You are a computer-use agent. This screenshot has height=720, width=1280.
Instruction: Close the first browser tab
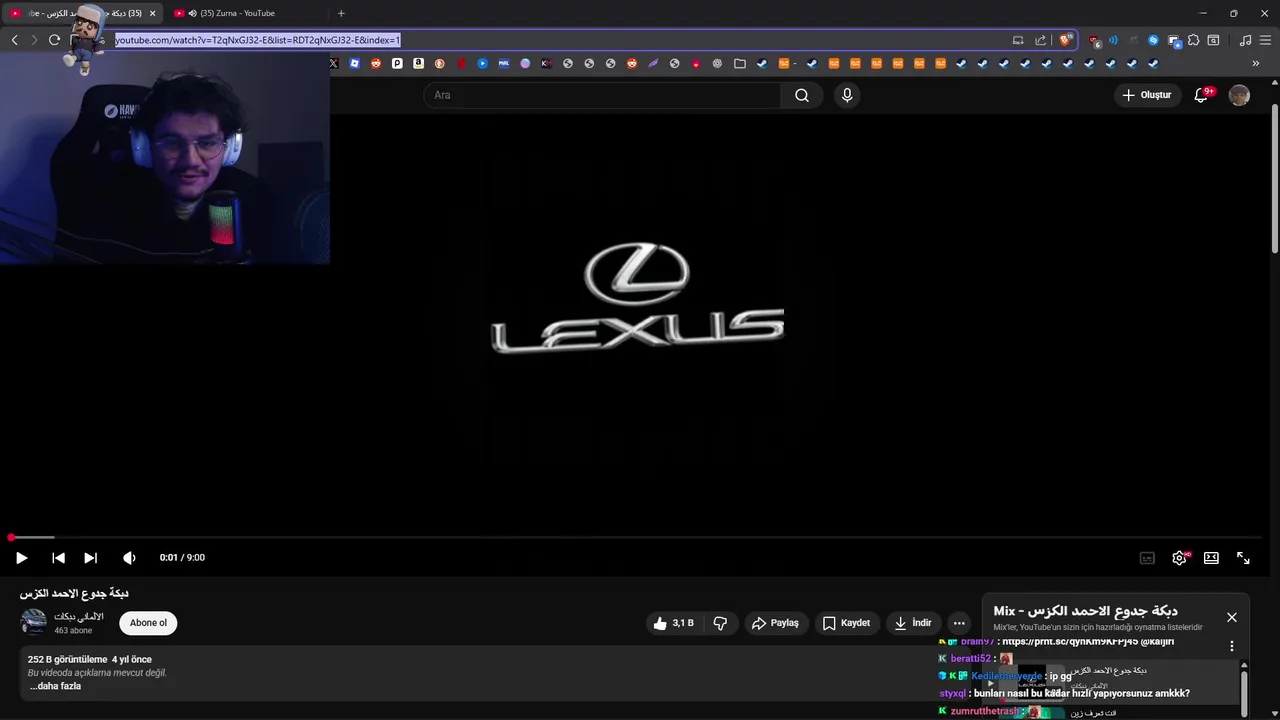click(152, 13)
